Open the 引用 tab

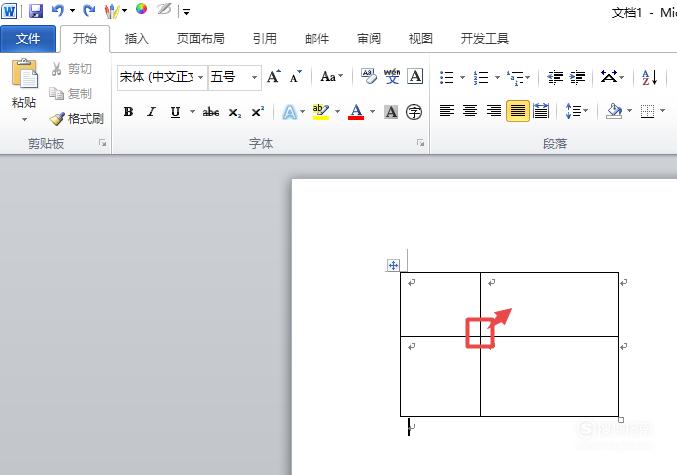click(265, 39)
